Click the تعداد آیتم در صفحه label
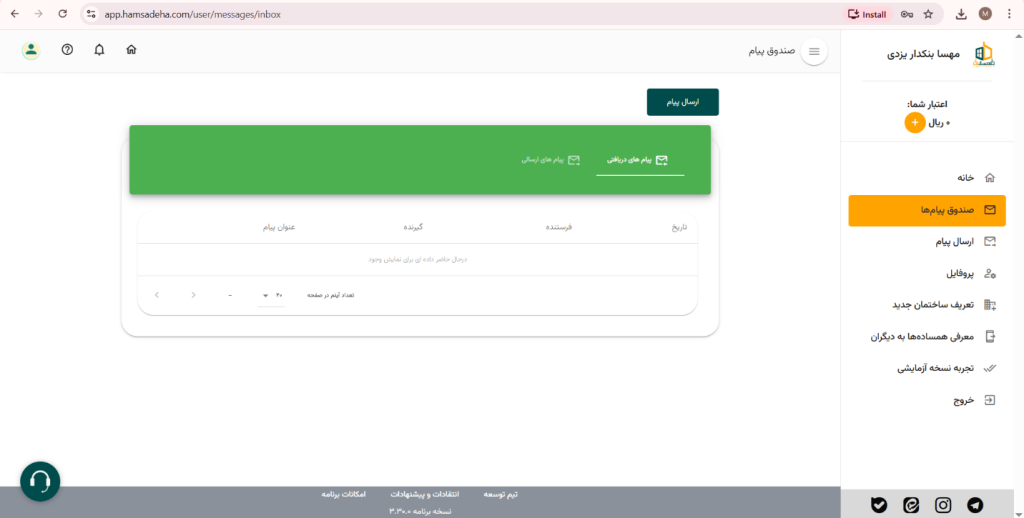The width and height of the screenshot is (1024, 518). (330, 295)
